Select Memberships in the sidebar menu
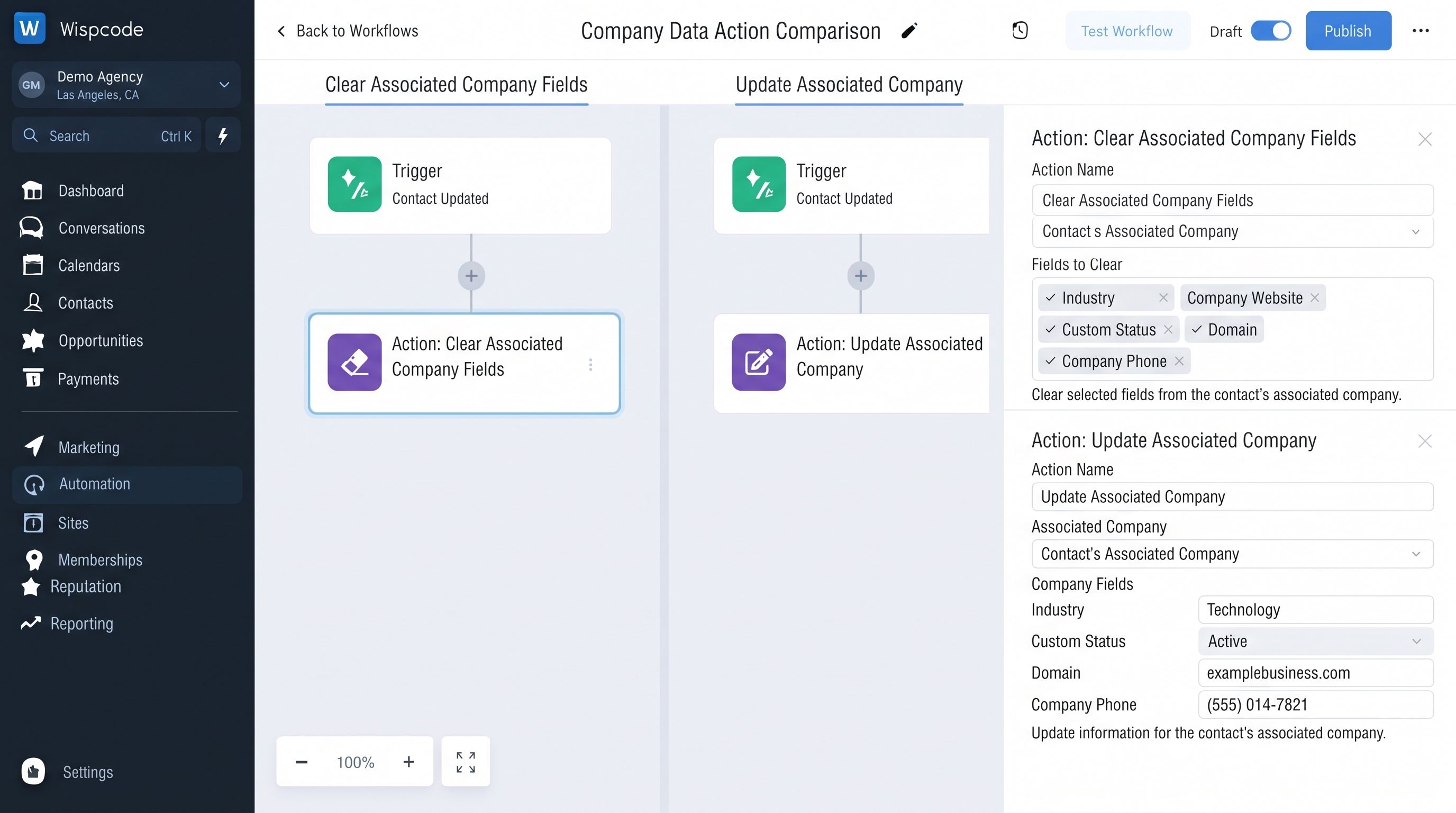 pos(83,559)
